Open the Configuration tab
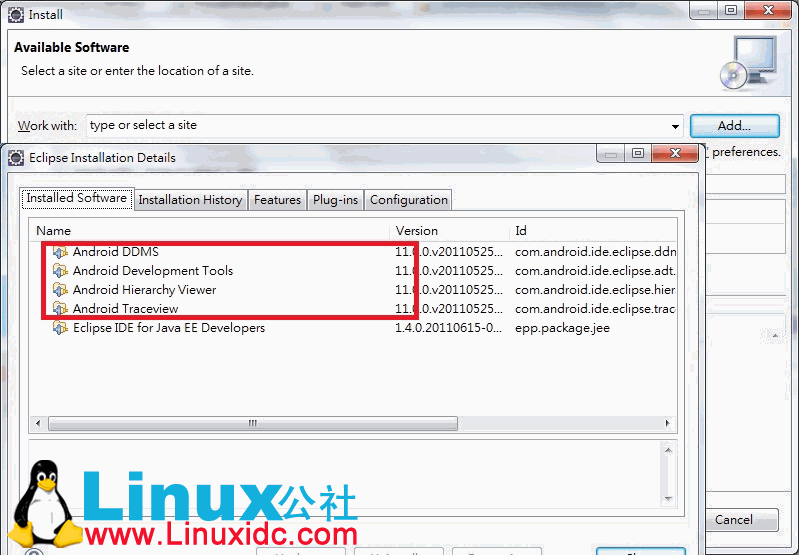Viewport: 799px width, 555px height. tap(408, 200)
